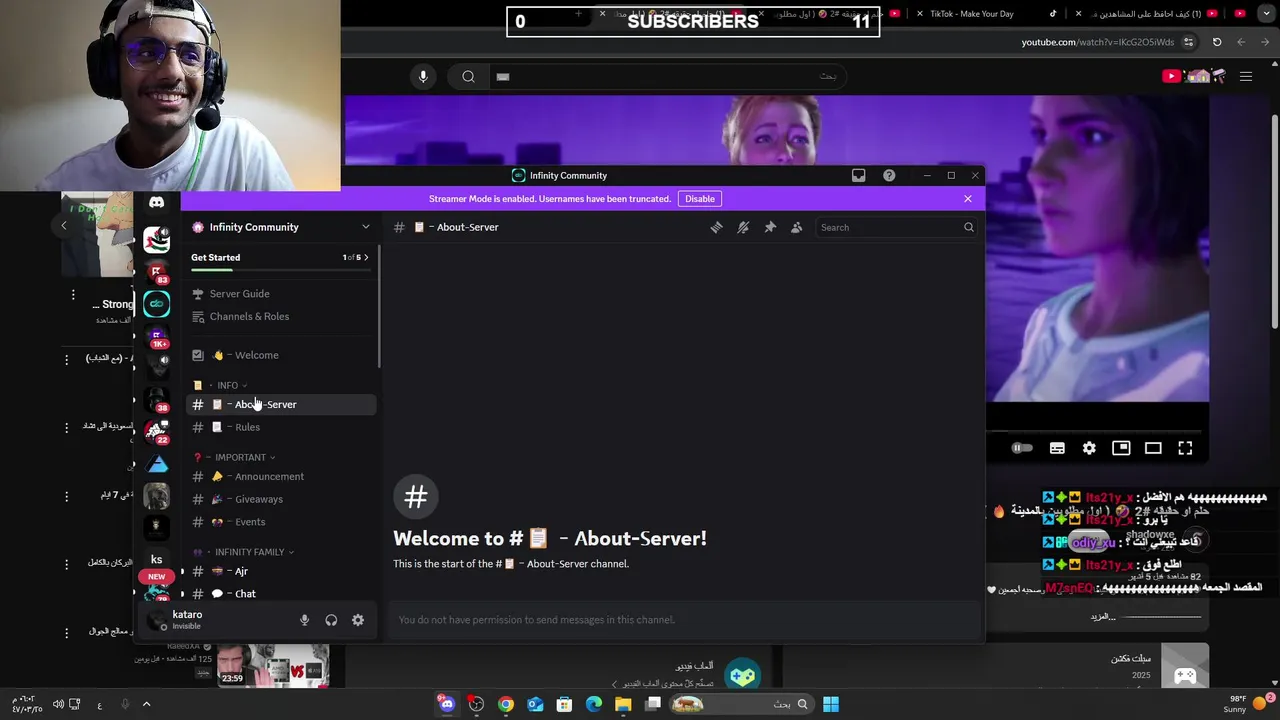Disable Streamer Mode
This screenshot has height=720, width=1280.
[x=700, y=199]
